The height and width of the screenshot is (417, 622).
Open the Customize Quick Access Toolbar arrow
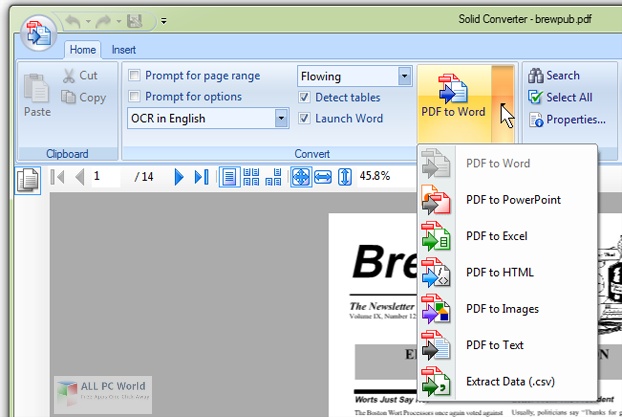tap(164, 21)
